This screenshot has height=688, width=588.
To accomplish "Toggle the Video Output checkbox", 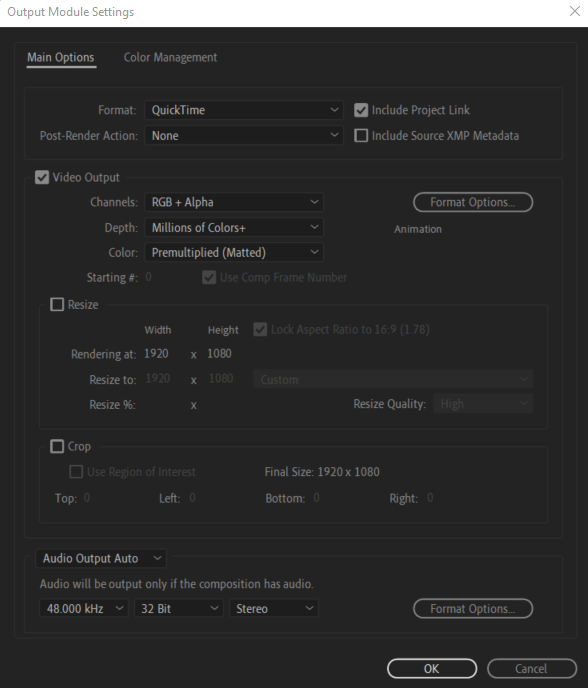I will point(42,177).
